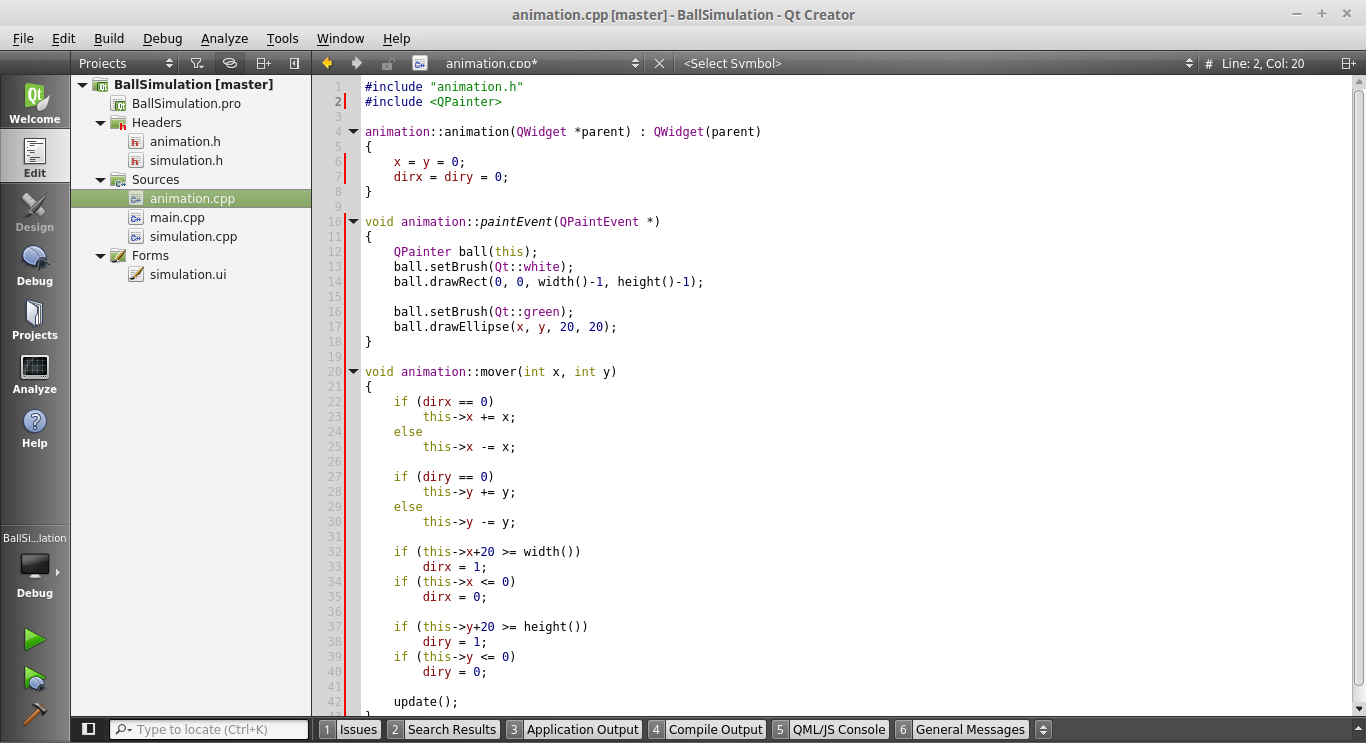1366x743 pixels.
Task: Open the Build menu
Action: [x=109, y=38]
